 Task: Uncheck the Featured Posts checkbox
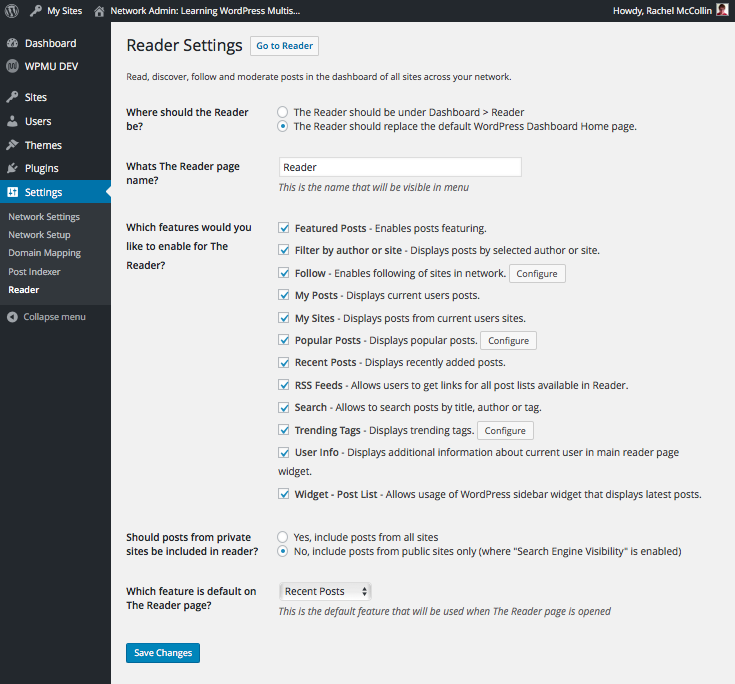284,228
